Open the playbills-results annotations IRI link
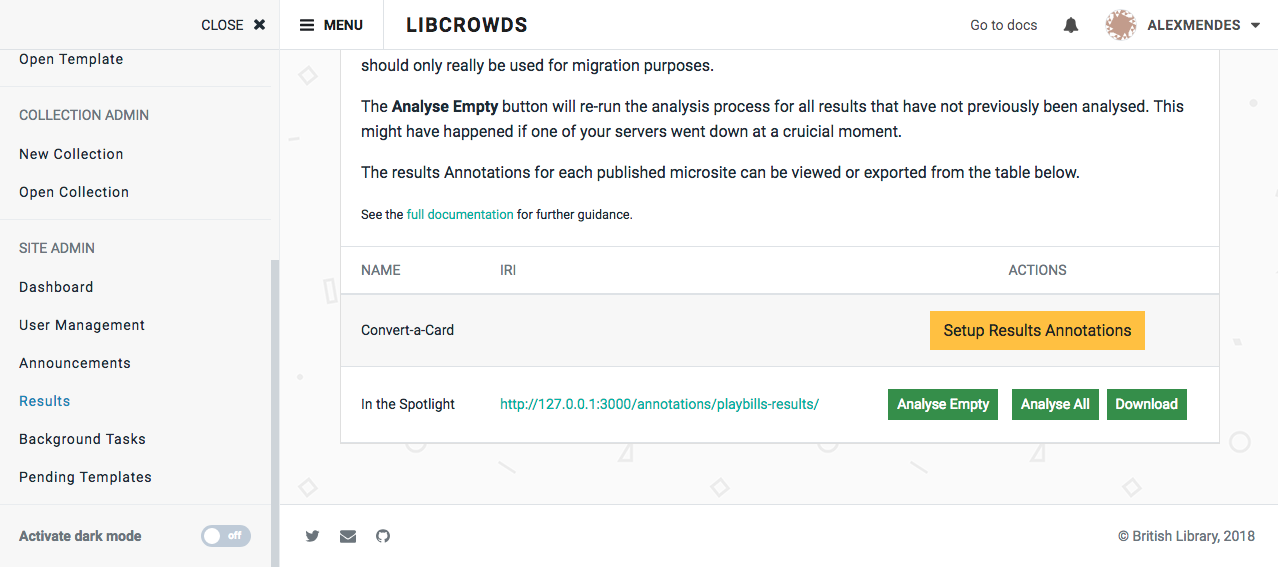Viewport: 1278px width, 567px height. click(x=659, y=404)
